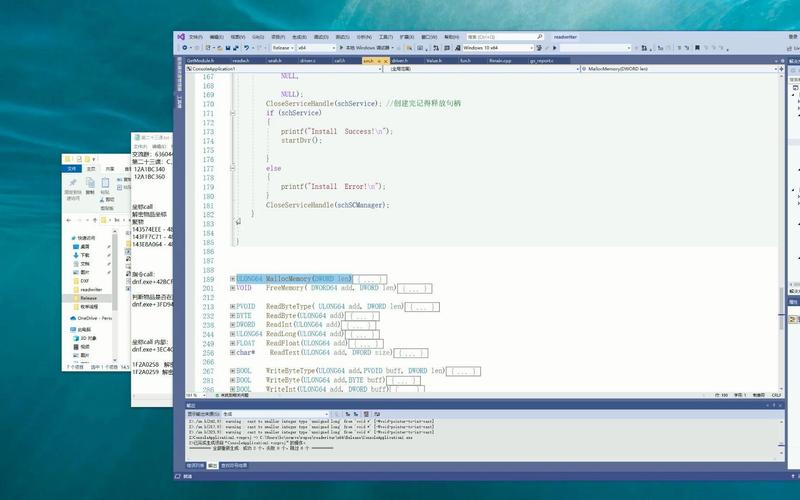The width and height of the screenshot is (800, 500).
Task: Switch to Find Symbol Results tab
Action: tap(234, 466)
